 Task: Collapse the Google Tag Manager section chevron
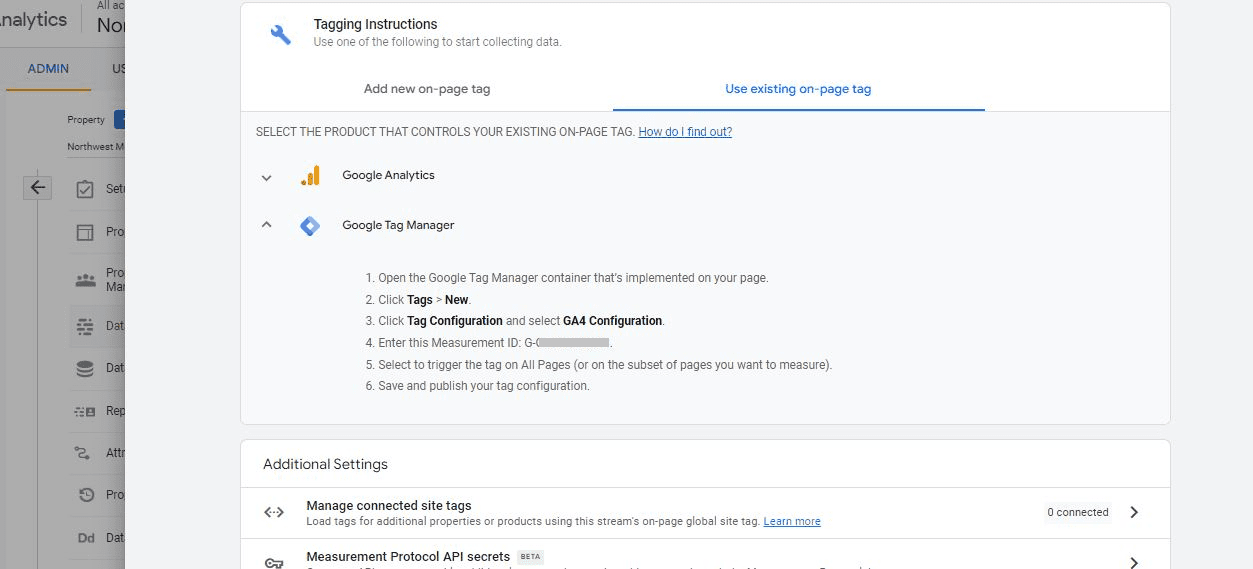point(266,225)
